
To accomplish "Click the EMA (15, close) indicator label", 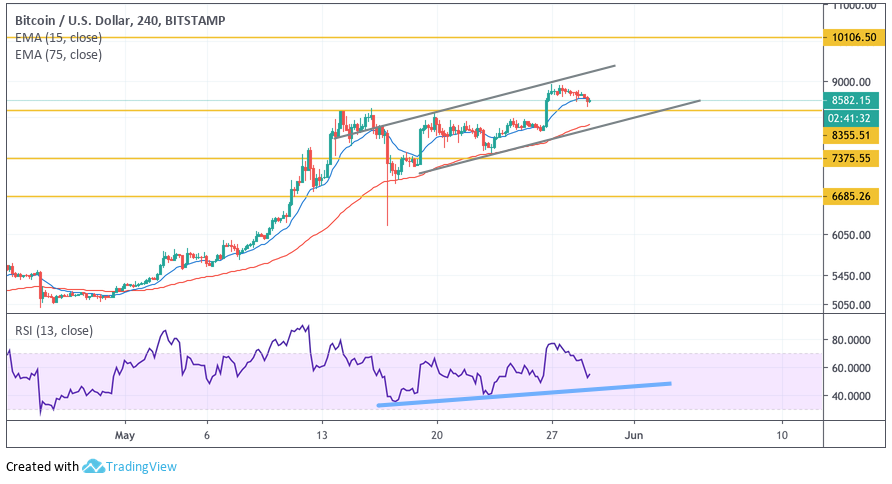I will (x=58, y=37).
